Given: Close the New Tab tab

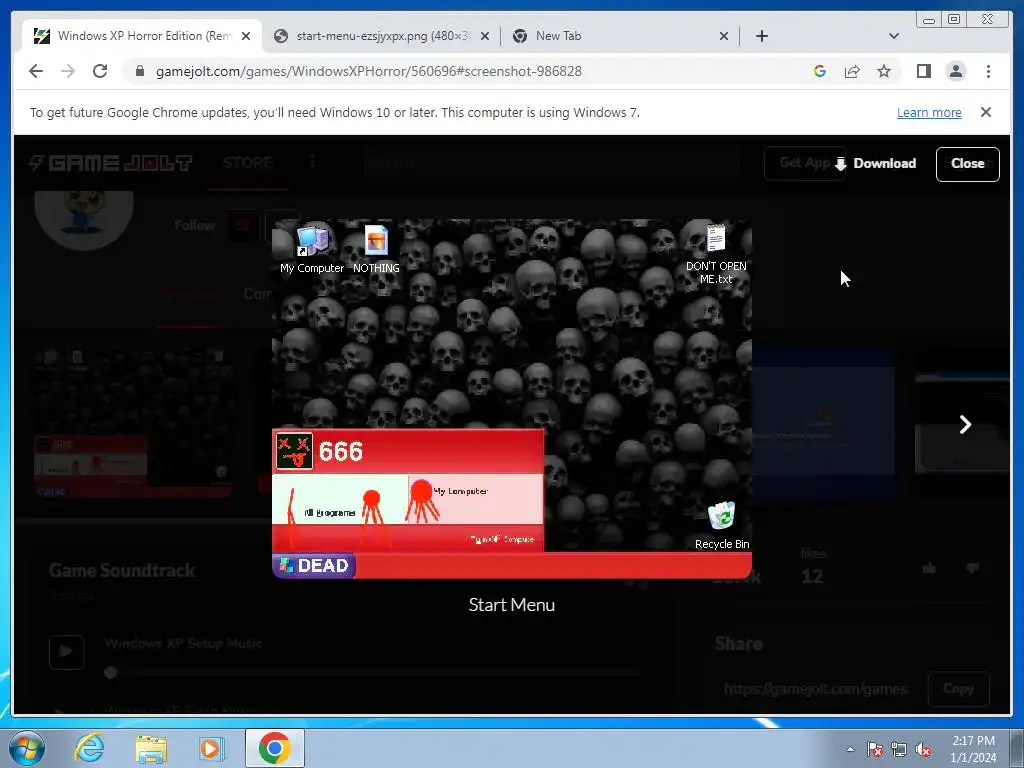Looking at the screenshot, I should [x=724, y=36].
